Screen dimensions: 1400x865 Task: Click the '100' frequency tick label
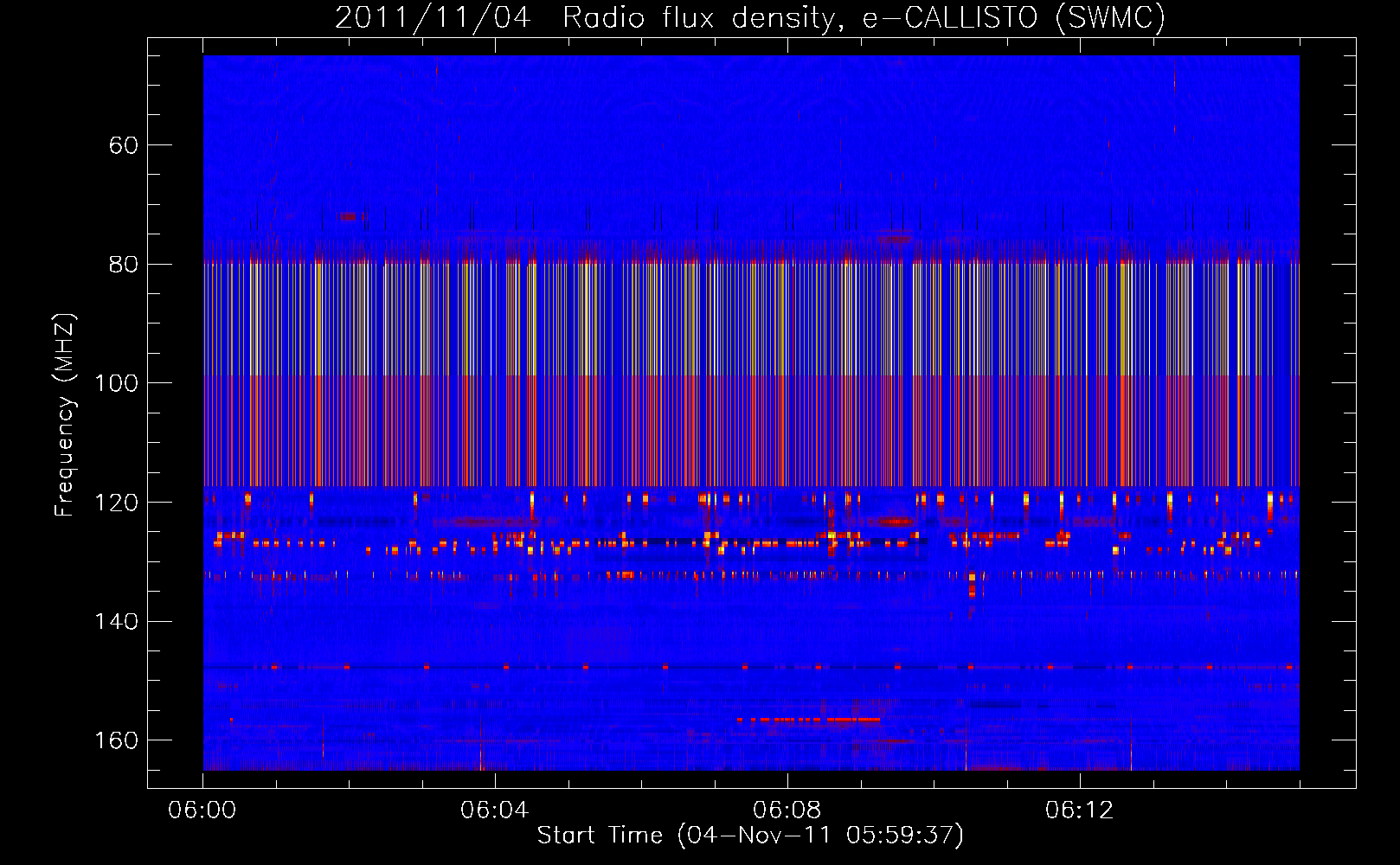pyautogui.click(x=117, y=383)
